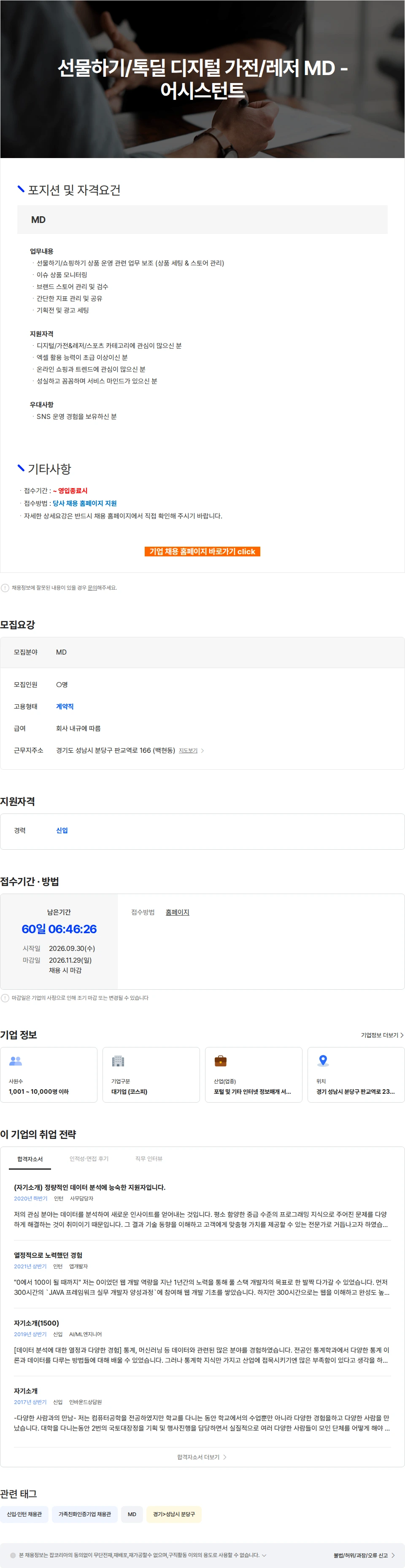Click the 포털 및 기타 인터넷 정보매개 card

coord(254,1075)
